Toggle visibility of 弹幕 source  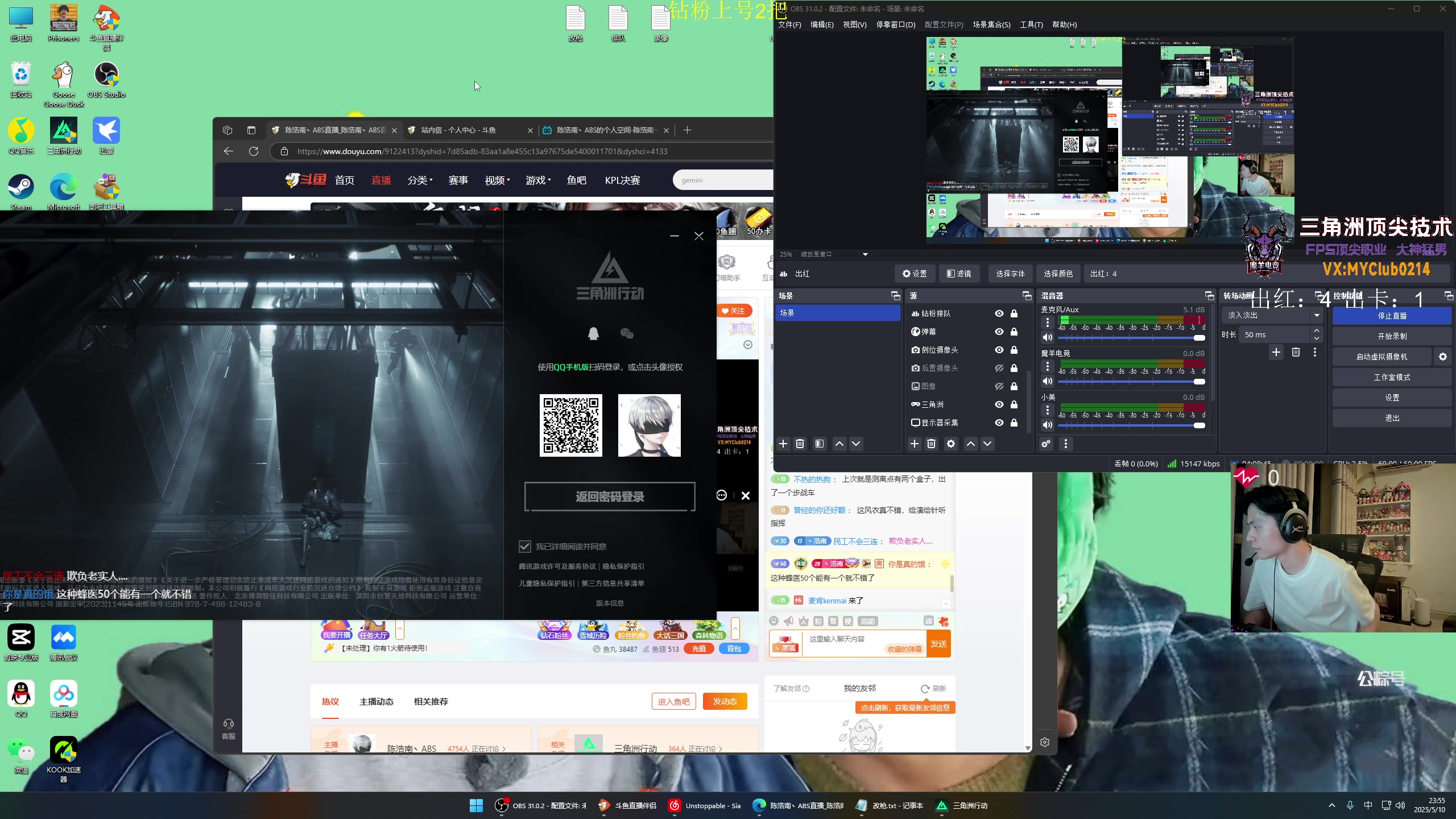click(x=999, y=332)
